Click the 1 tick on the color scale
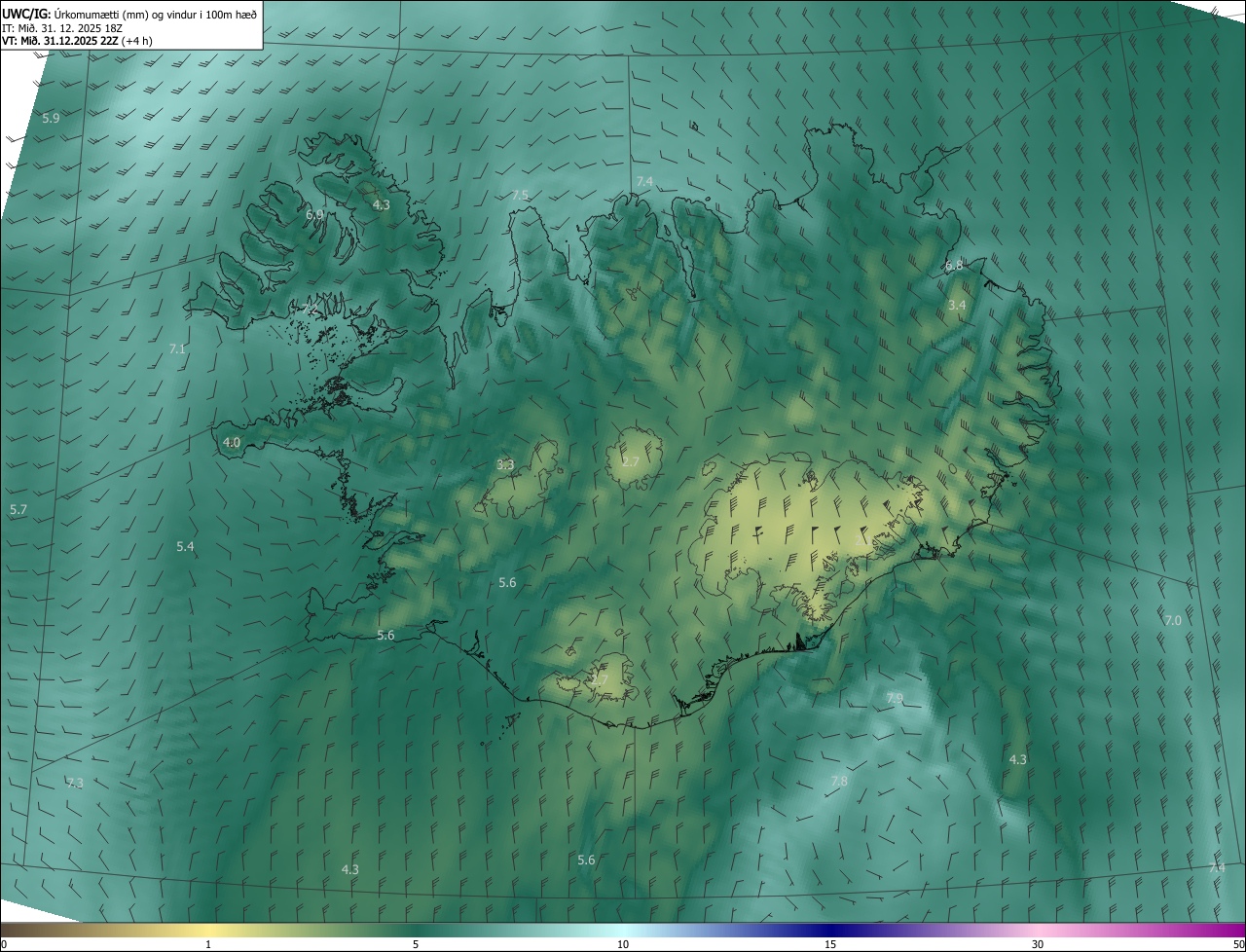Screen dimensions: 1246x952 (208, 945)
